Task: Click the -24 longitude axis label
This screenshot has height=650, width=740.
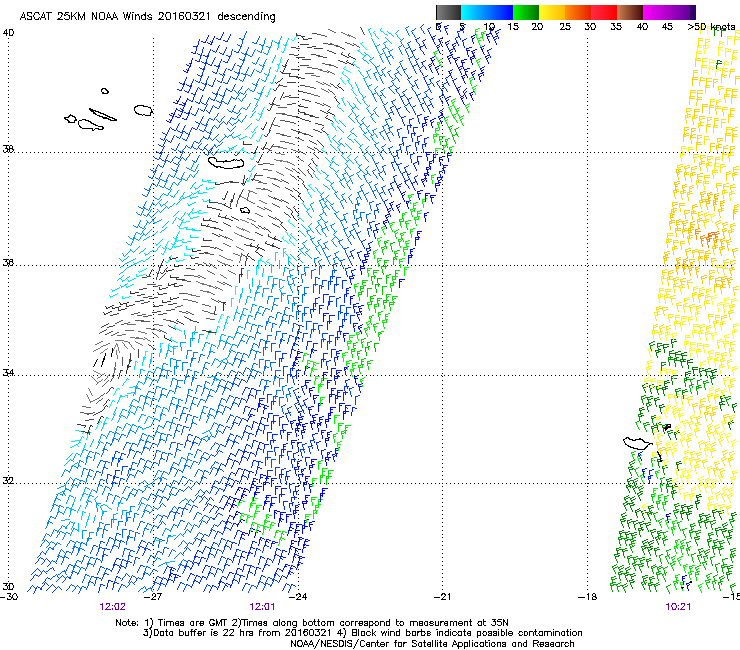Action: [297, 597]
